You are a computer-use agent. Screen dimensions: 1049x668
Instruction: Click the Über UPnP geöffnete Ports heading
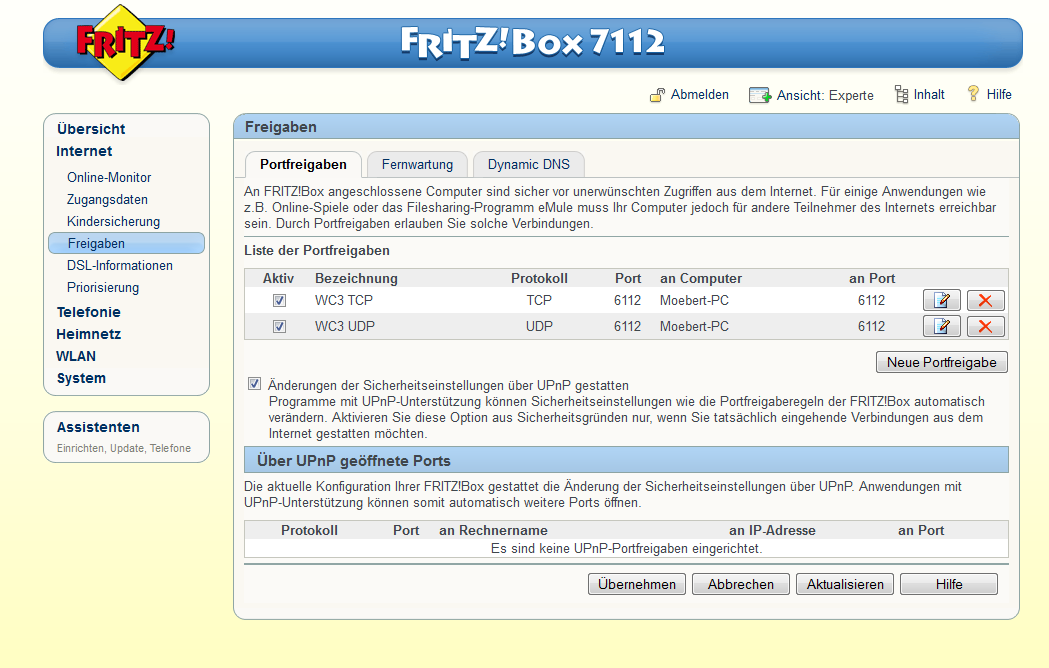(x=353, y=461)
